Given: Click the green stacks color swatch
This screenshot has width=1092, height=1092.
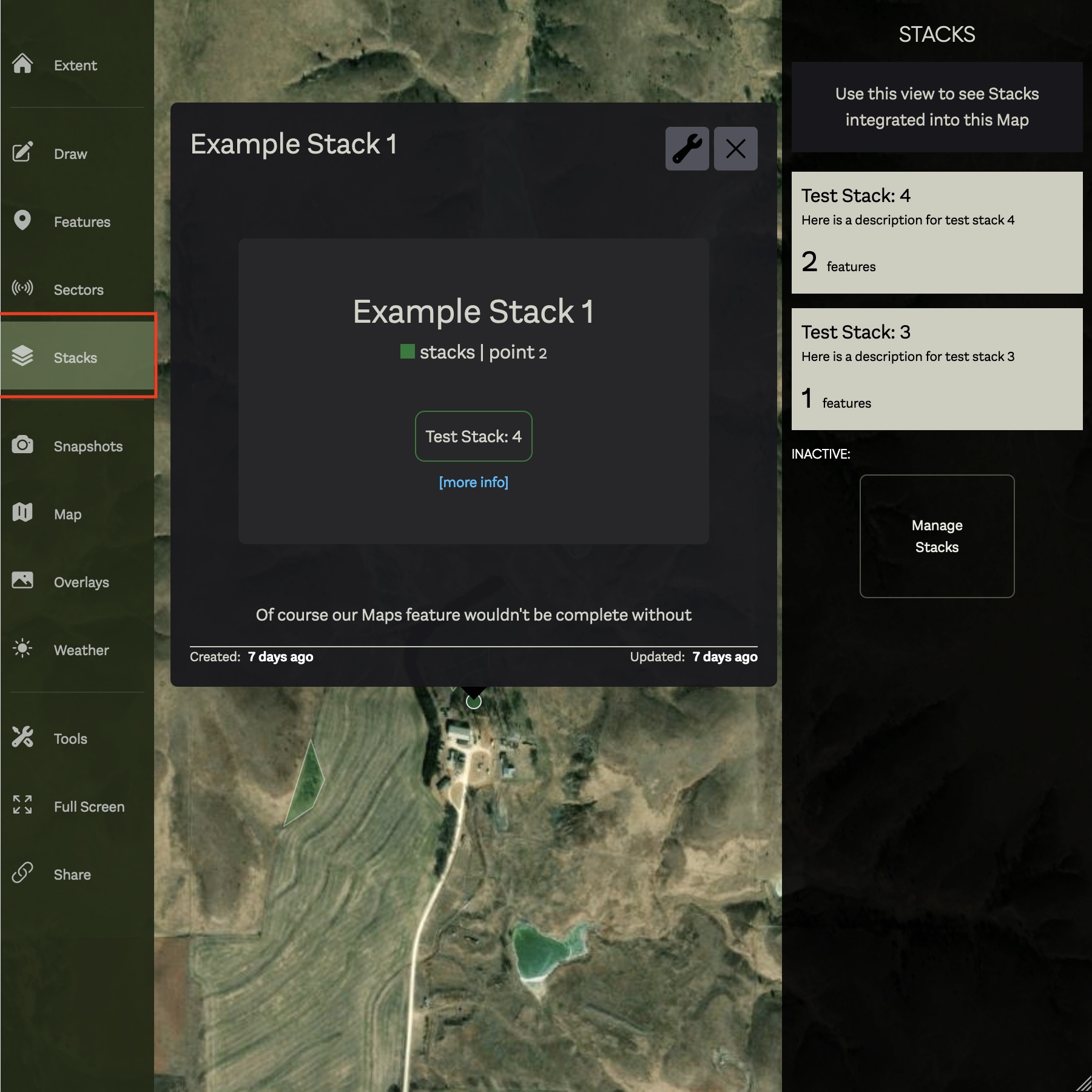Looking at the screenshot, I should coord(407,352).
